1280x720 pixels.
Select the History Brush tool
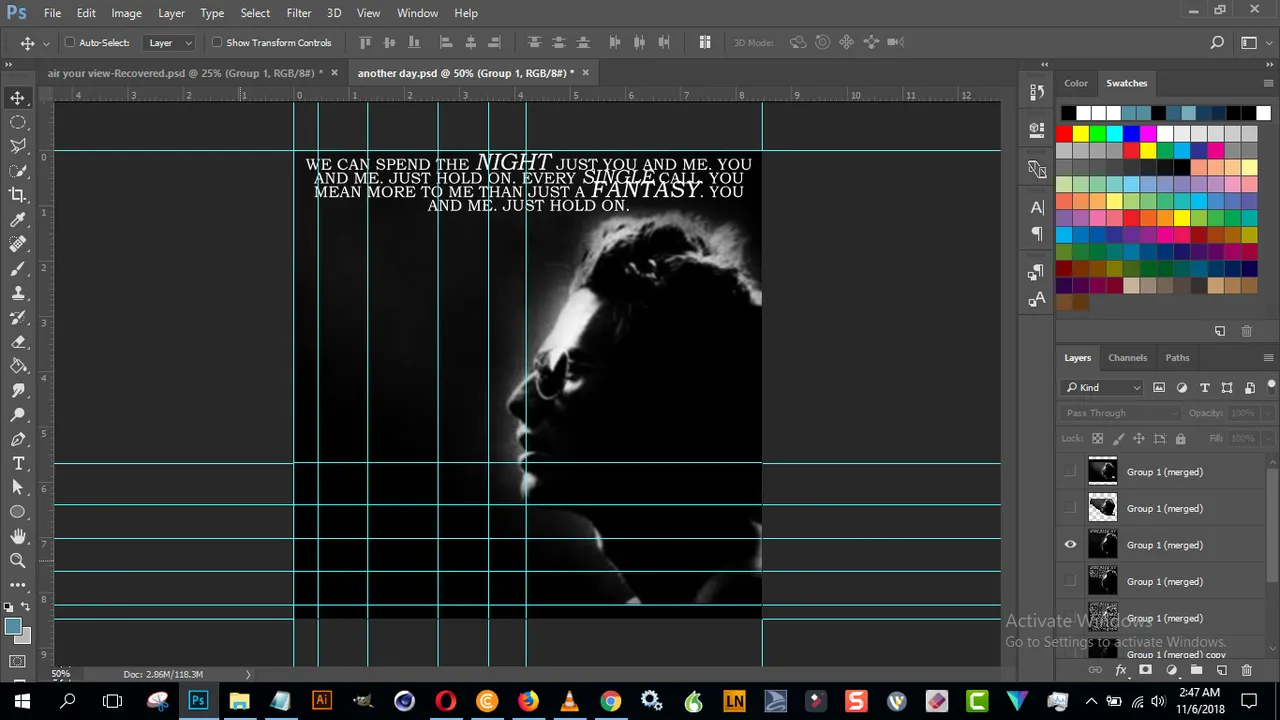pos(18,318)
